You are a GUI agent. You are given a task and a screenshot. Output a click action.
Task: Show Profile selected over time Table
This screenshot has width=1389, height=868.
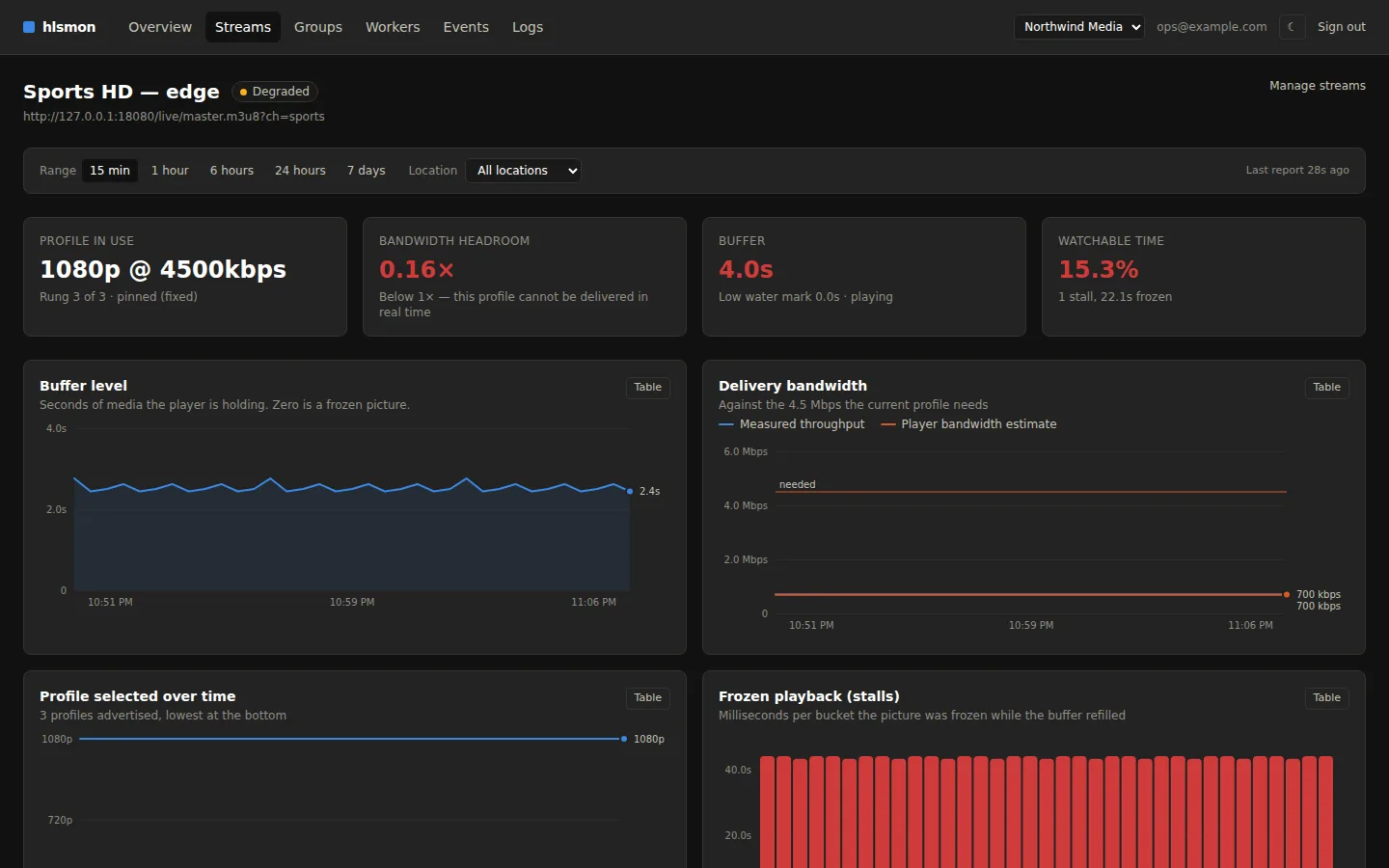pyautogui.click(x=648, y=698)
